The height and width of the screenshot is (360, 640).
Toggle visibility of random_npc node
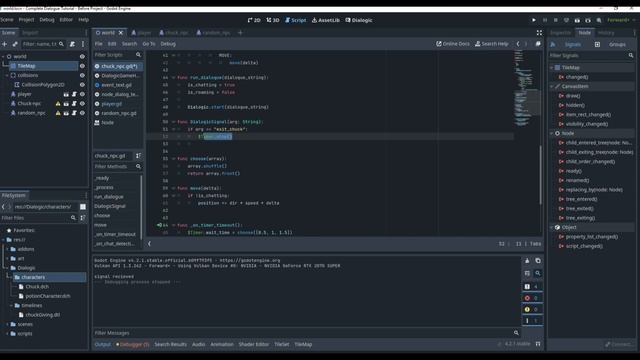point(82,113)
